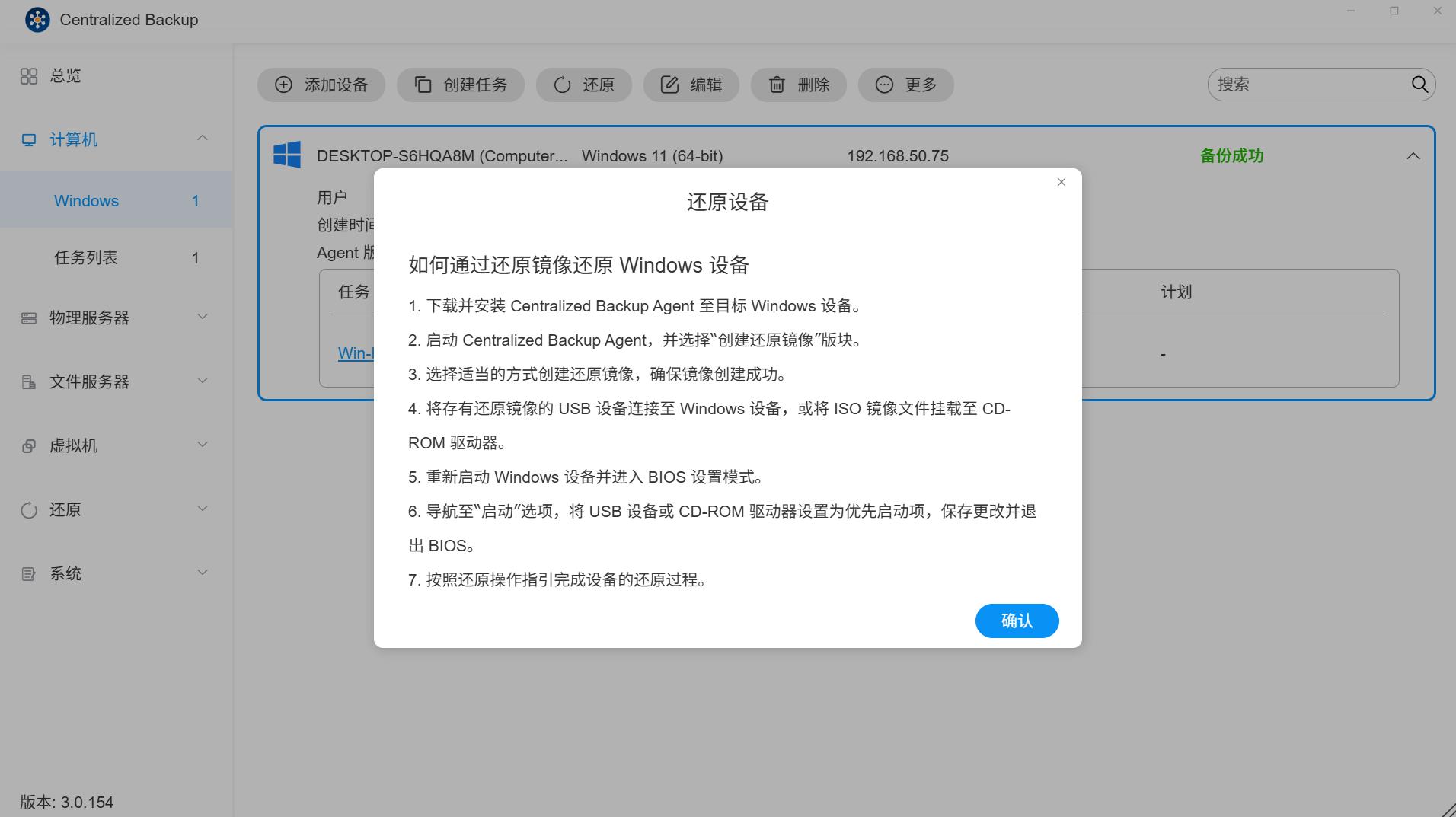This screenshot has height=817, width=1456.
Task: Go to 总览 overview page
Action: tap(65, 76)
